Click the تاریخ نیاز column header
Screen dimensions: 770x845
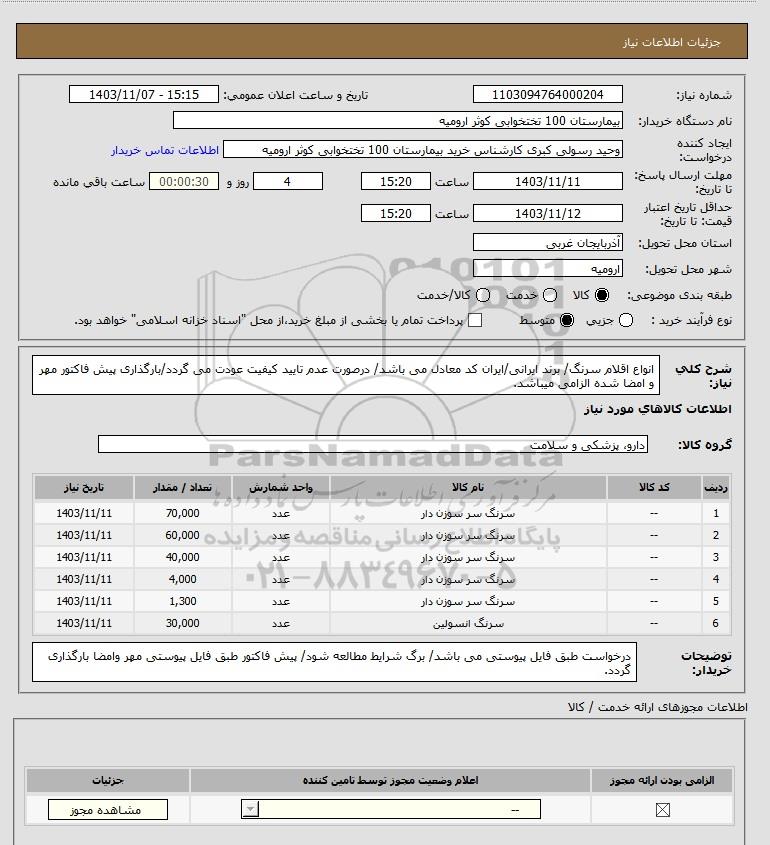(x=84, y=487)
